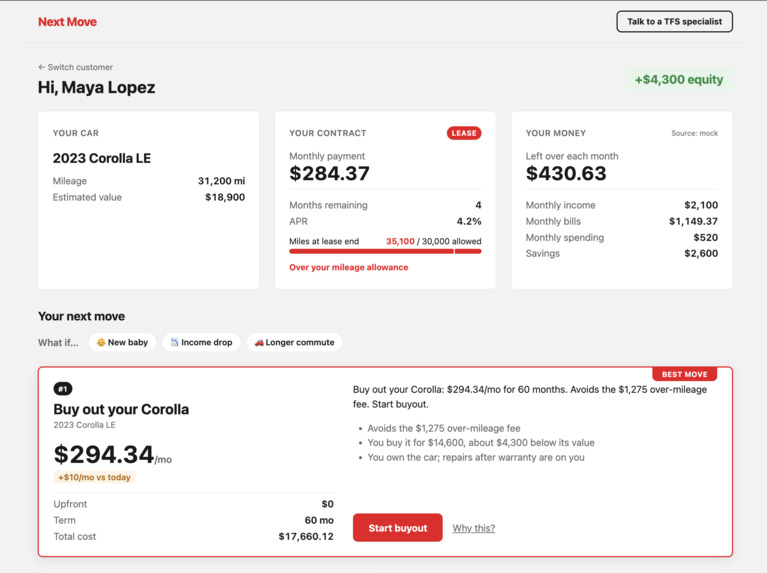Click the +$4,300 equity badge

pos(678,79)
